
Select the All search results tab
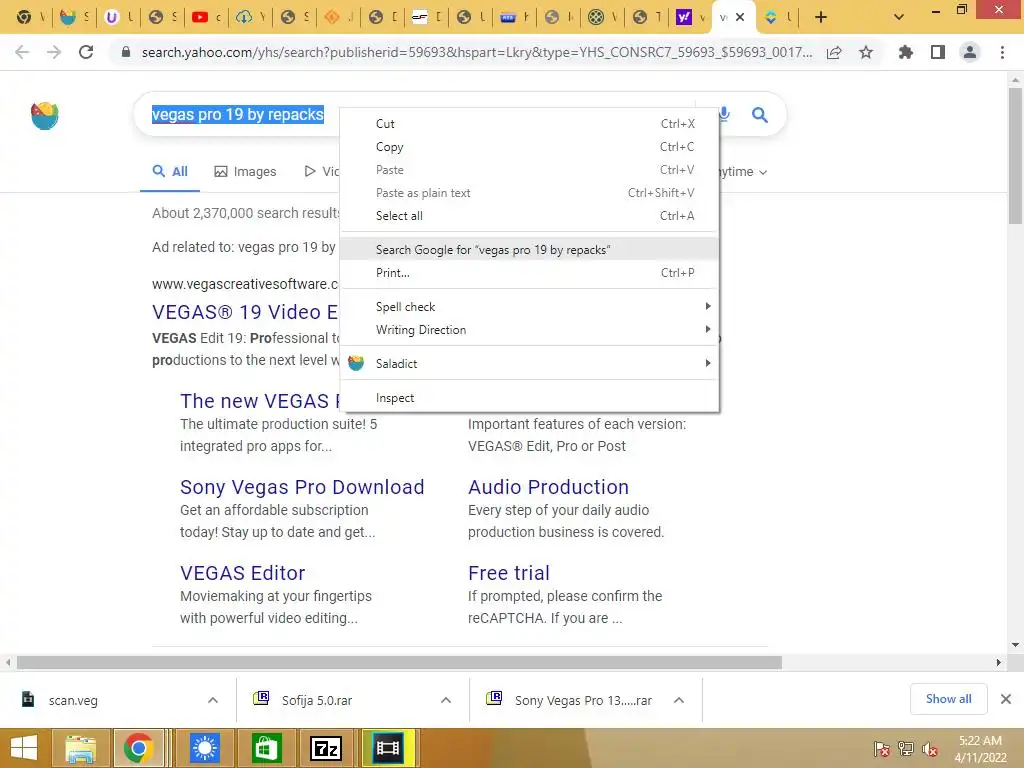point(170,171)
